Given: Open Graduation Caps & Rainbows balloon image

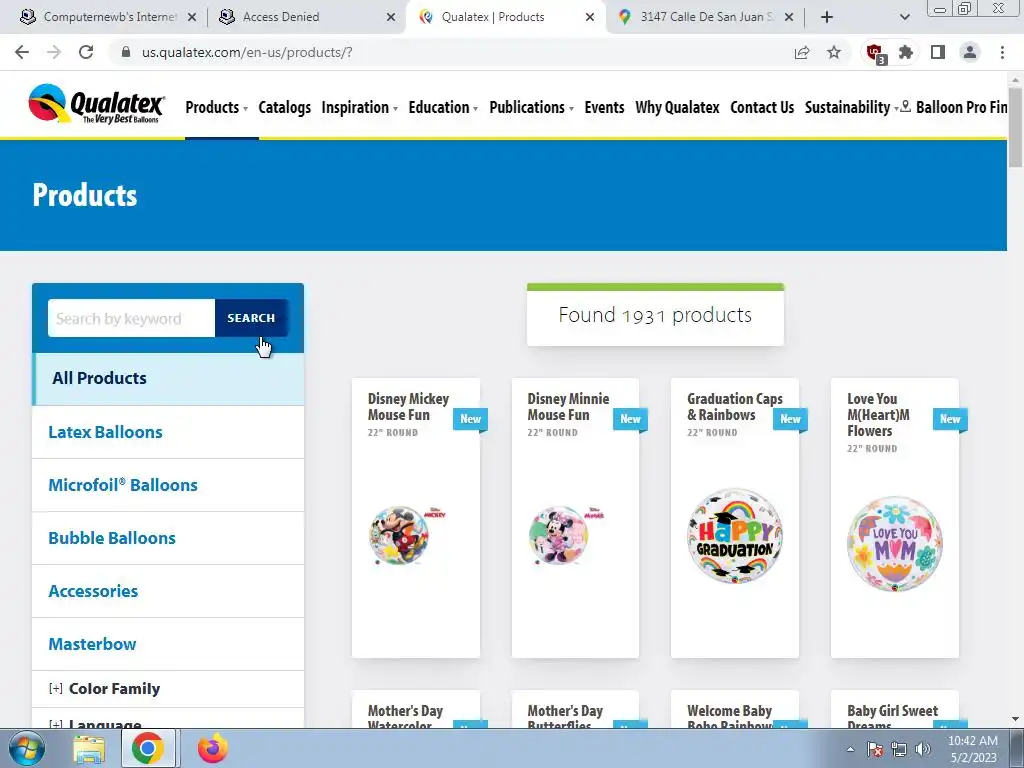Looking at the screenshot, I should tap(735, 536).
